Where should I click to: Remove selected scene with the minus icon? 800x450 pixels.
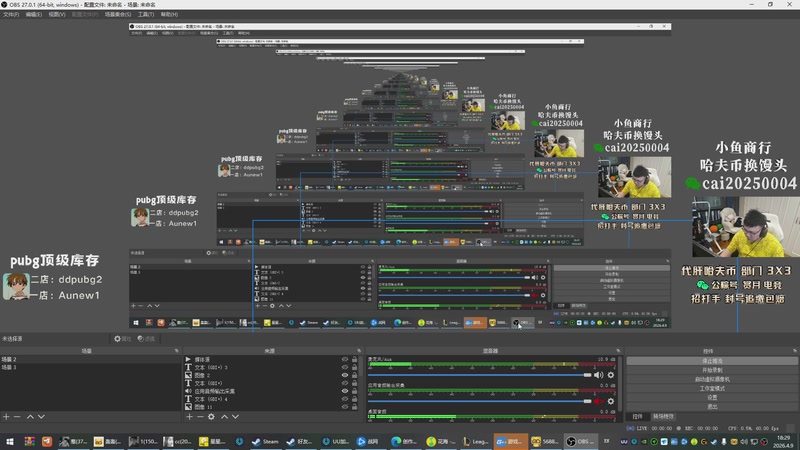coord(17,417)
